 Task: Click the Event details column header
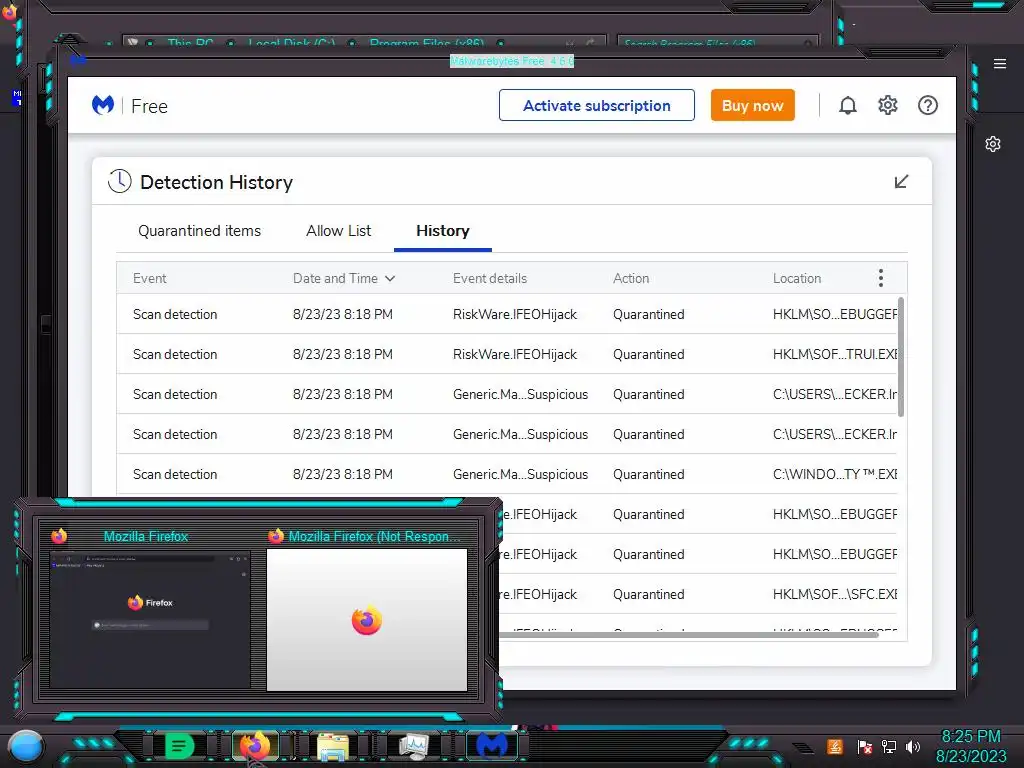click(x=490, y=278)
